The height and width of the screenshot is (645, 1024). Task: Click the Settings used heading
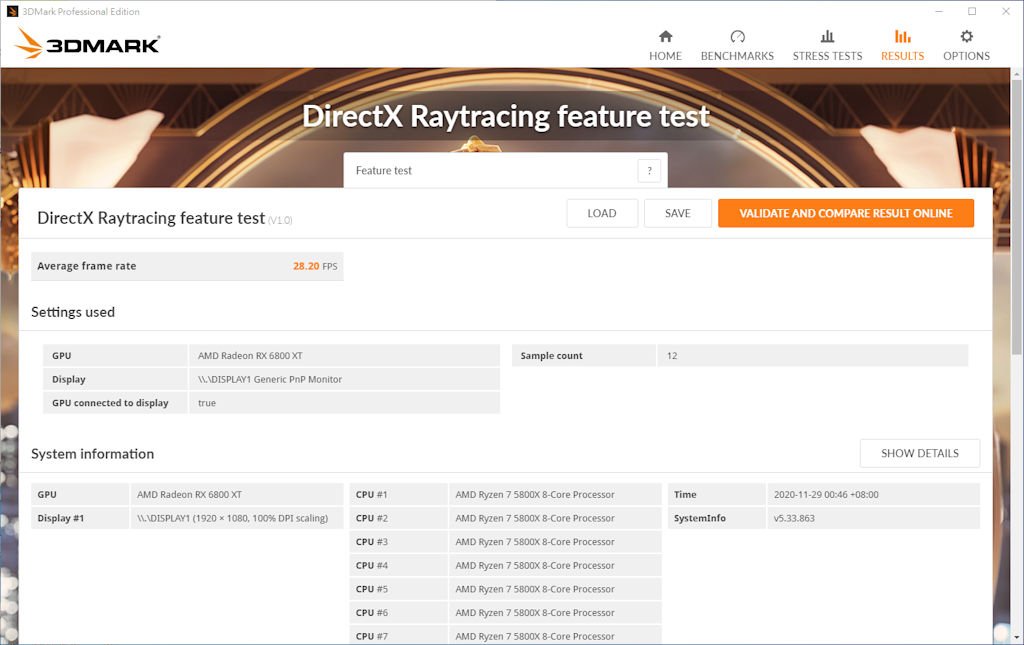[x=72, y=312]
